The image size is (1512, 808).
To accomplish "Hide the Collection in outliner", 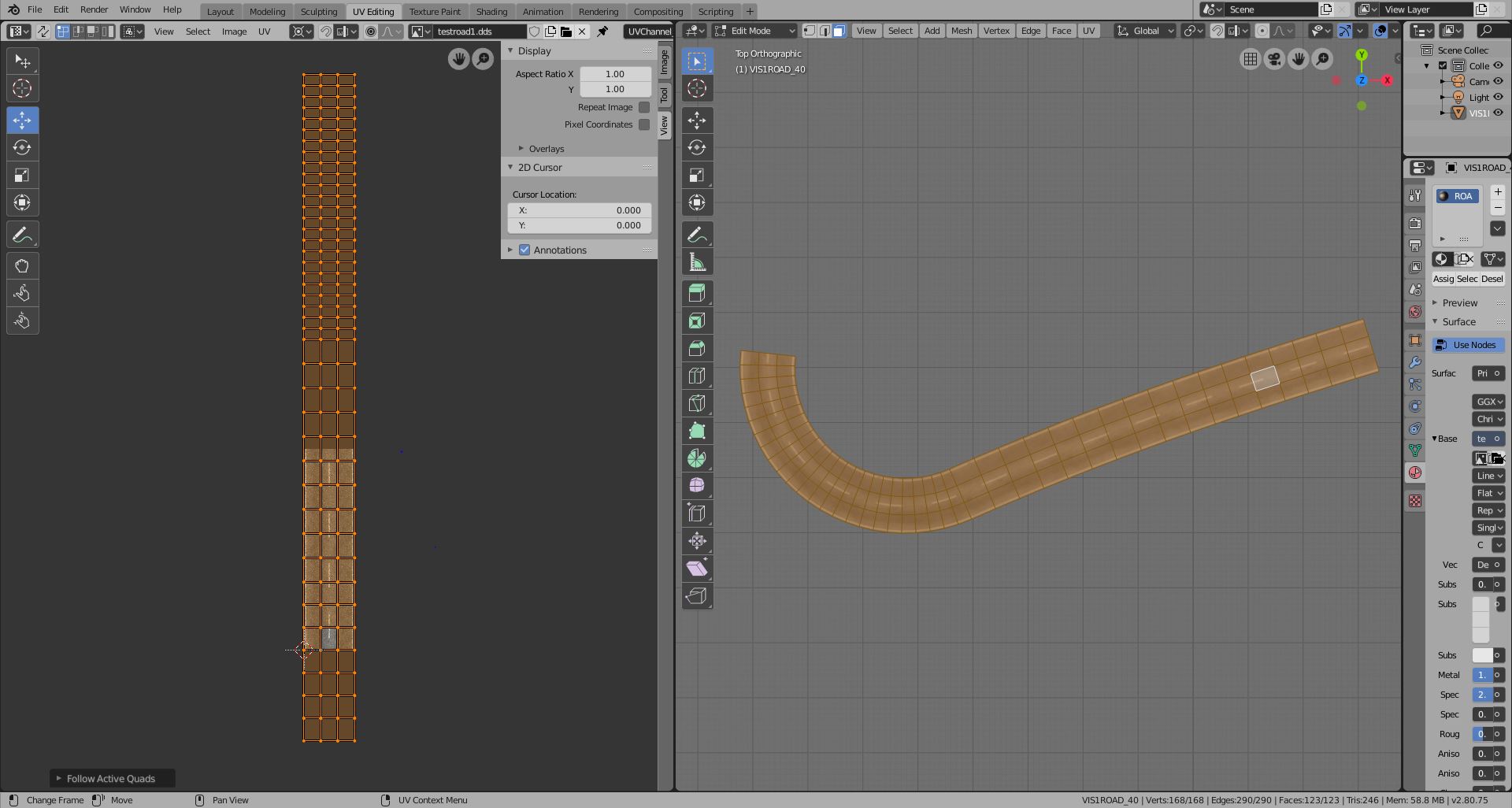I will pos(1498,66).
